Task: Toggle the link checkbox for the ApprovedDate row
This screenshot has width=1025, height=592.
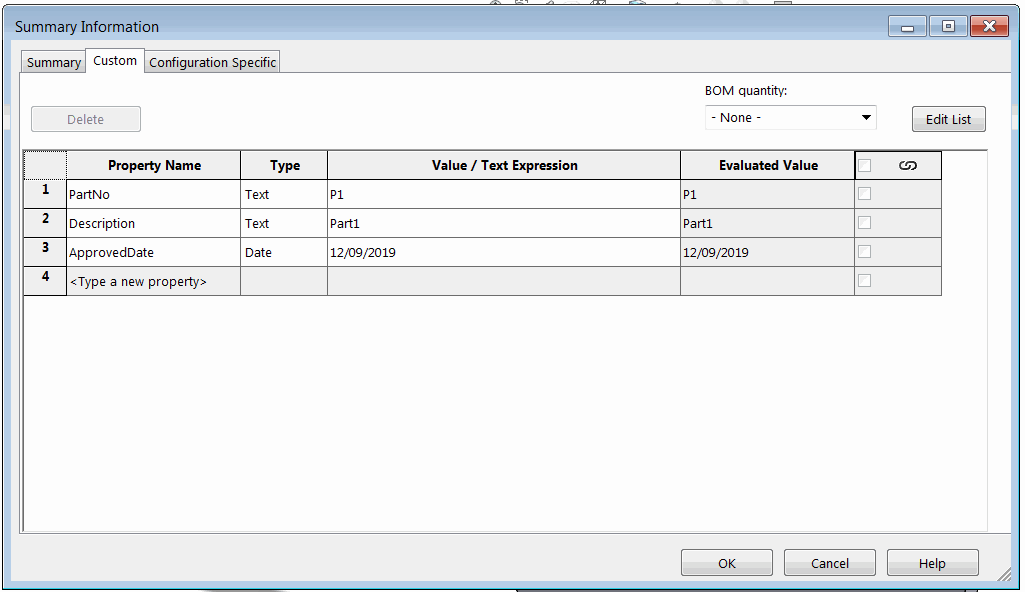Action: [x=864, y=251]
